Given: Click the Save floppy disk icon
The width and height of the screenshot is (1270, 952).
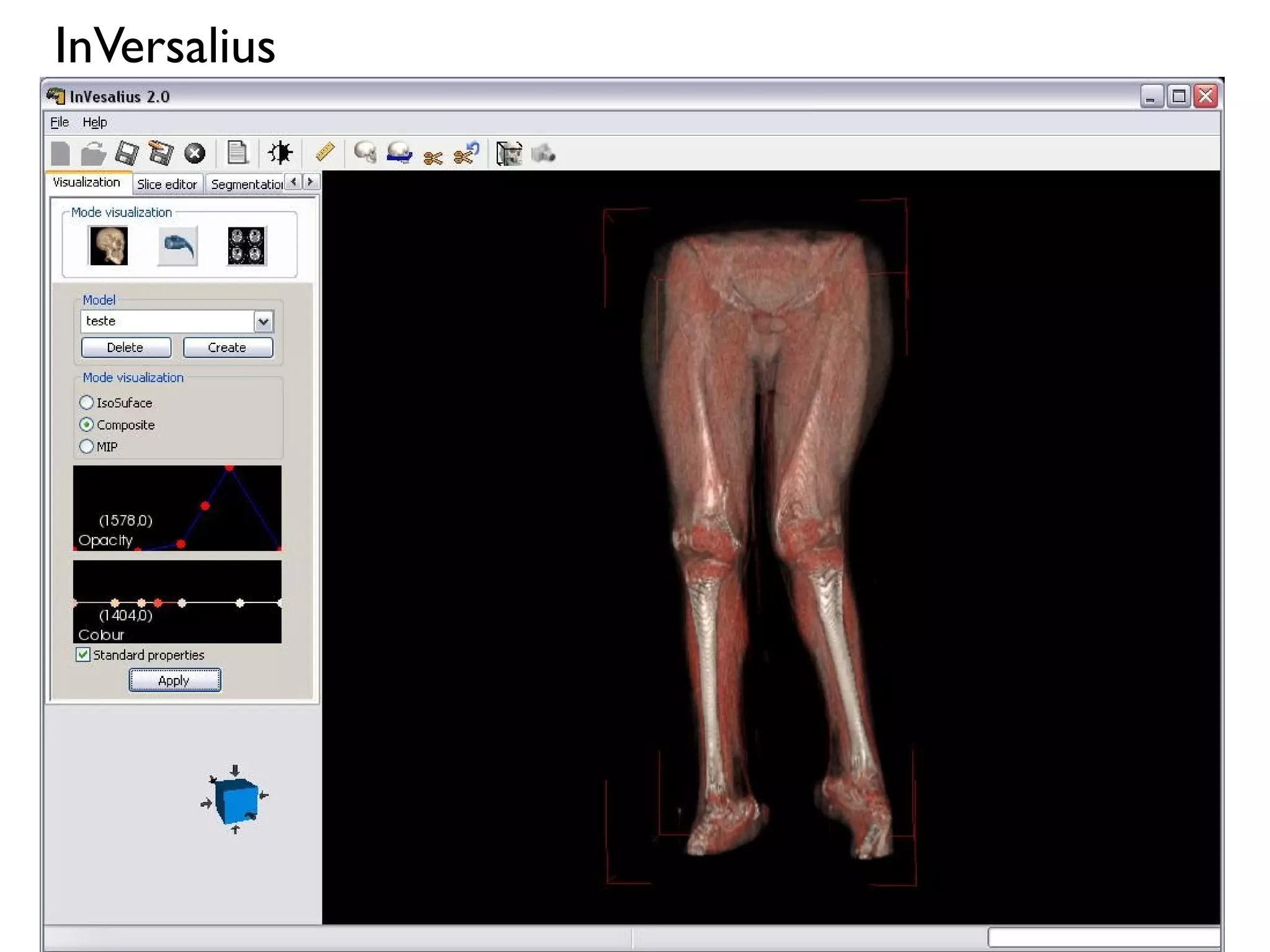Looking at the screenshot, I should pos(127,153).
